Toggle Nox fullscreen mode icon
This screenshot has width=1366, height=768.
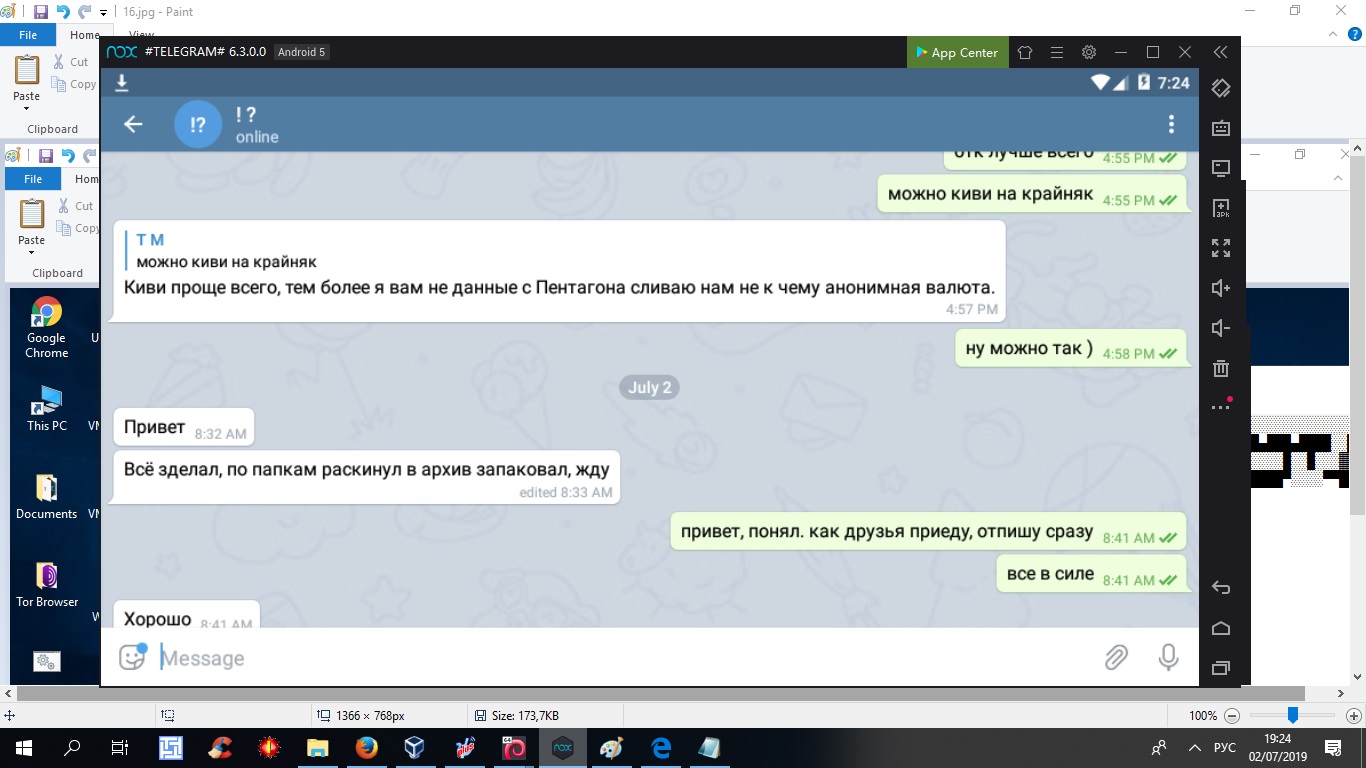pyautogui.click(x=1220, y=248)
